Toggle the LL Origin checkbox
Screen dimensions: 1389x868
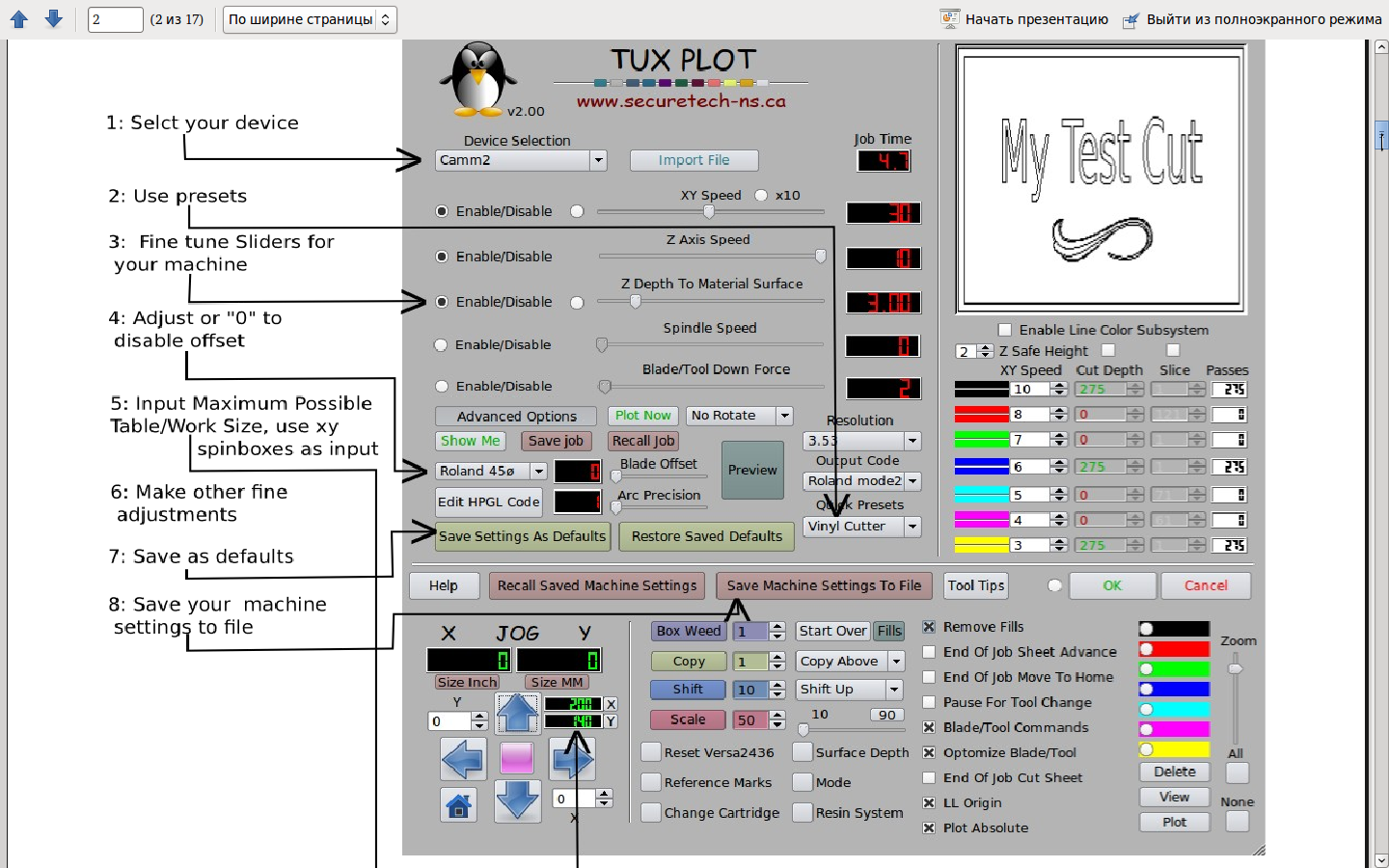[929, 802]
